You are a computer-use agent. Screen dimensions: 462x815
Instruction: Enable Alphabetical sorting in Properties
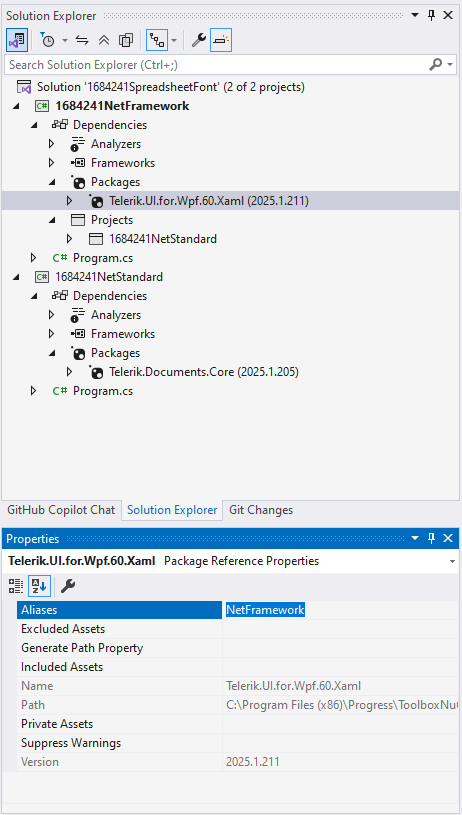pos(38,586)
